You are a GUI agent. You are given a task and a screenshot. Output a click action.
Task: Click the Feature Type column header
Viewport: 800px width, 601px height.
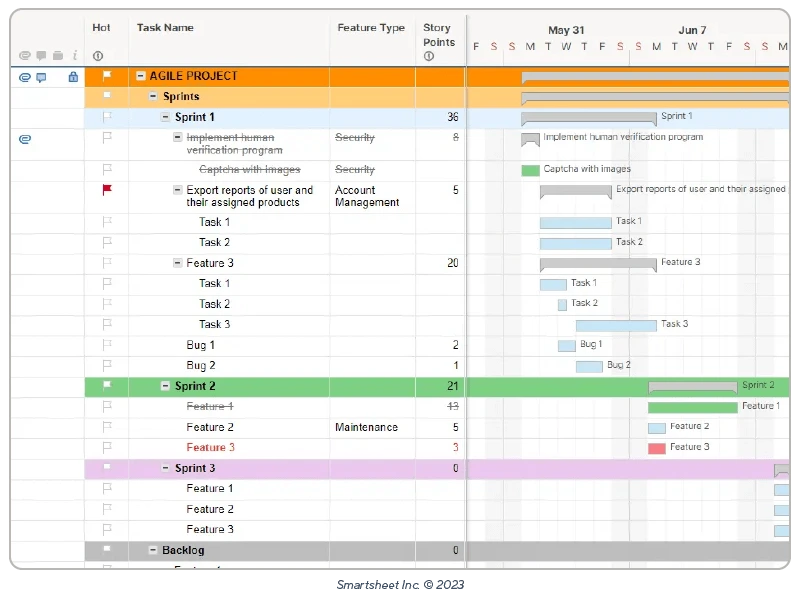[x=371, y=28]
